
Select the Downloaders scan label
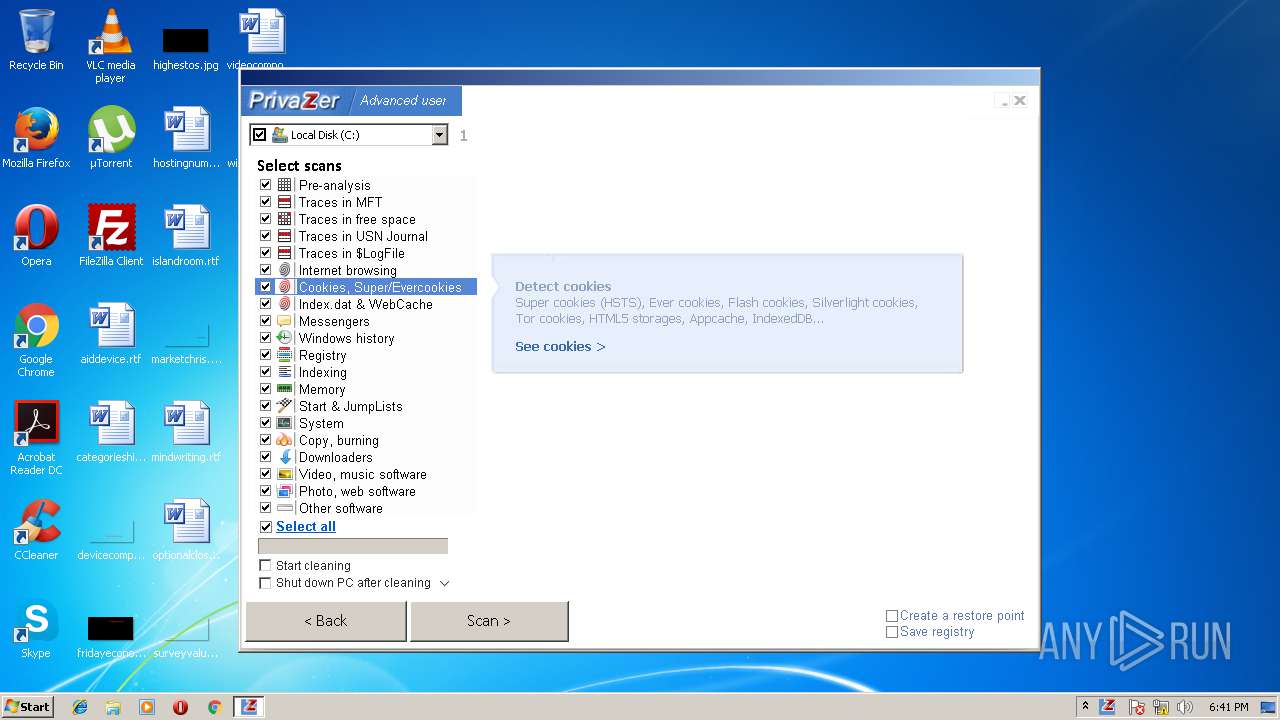pos(336,457)
